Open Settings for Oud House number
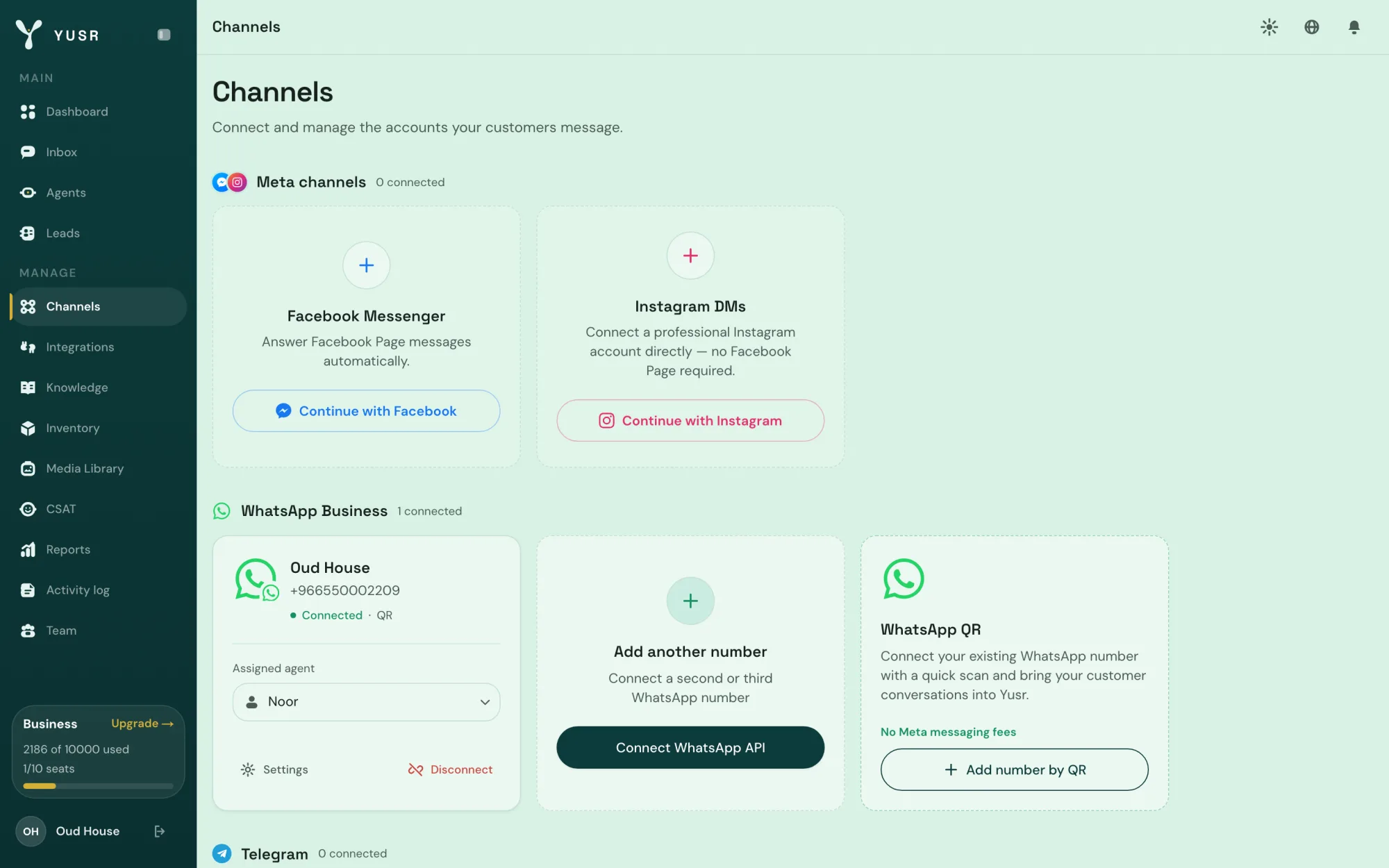Screen dimensions: 1389x868 274,769
